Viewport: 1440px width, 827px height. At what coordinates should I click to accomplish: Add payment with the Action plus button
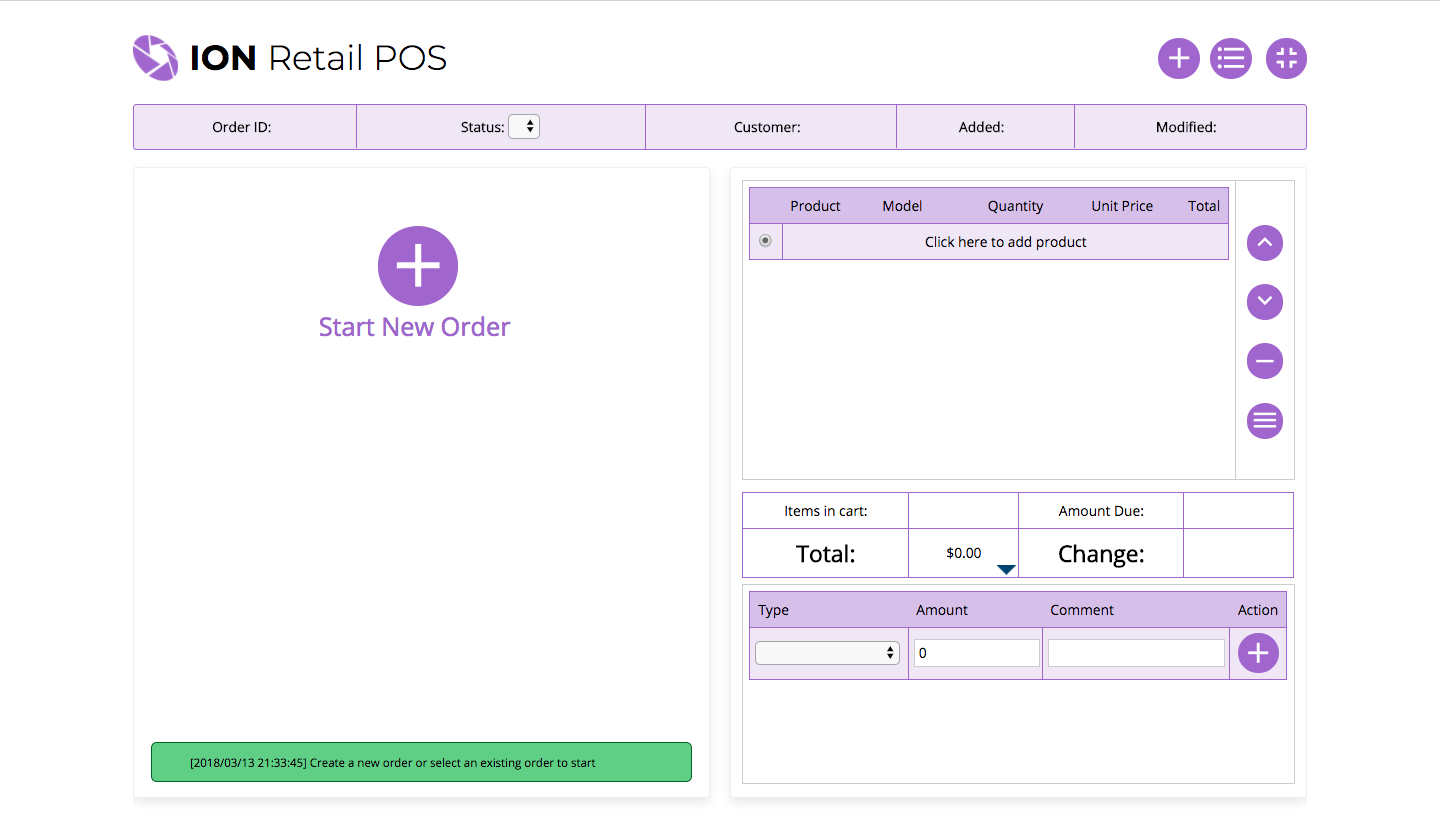point(1257,653)
